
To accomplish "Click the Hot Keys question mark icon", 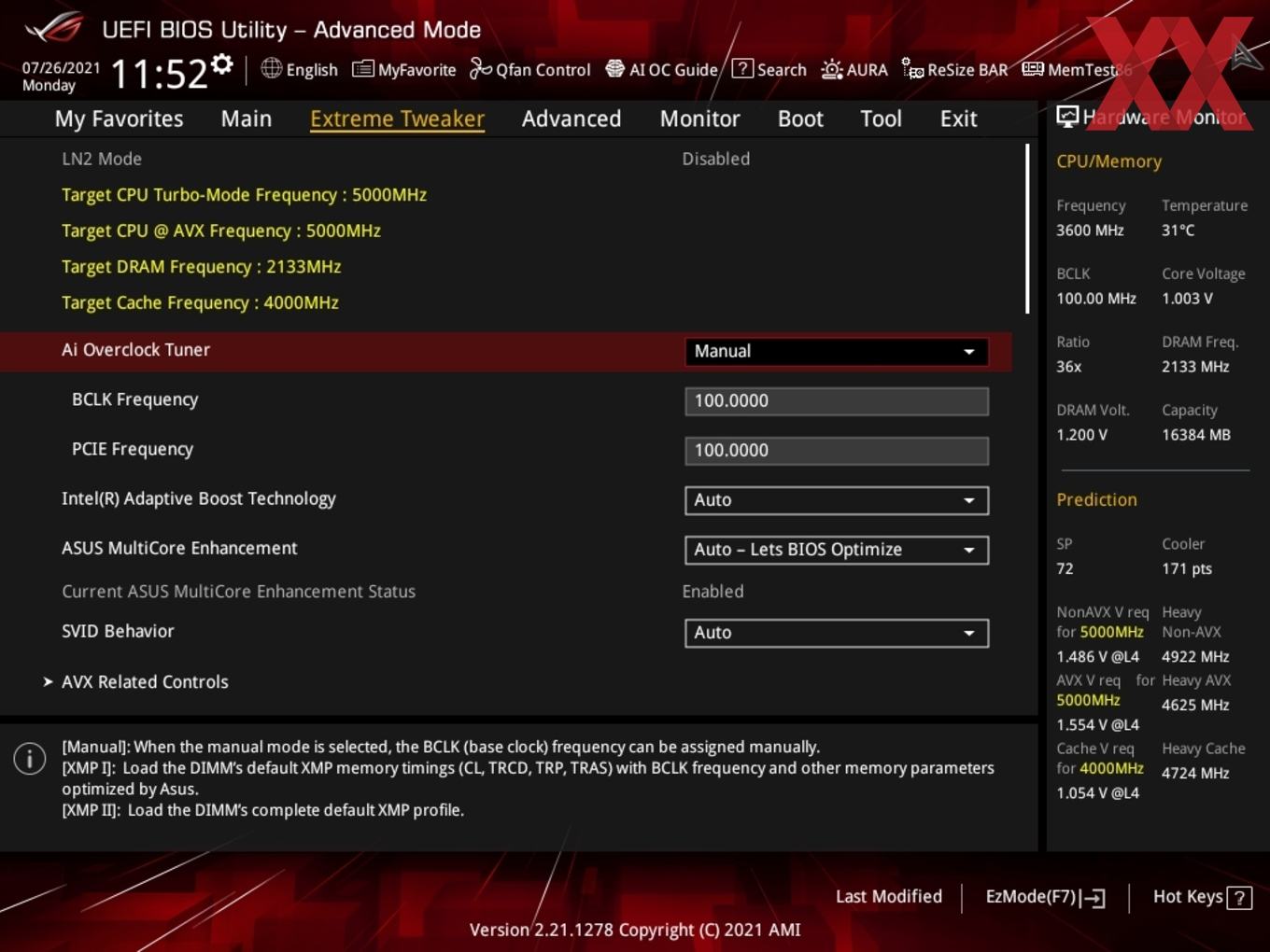I will coord(1239,898).
